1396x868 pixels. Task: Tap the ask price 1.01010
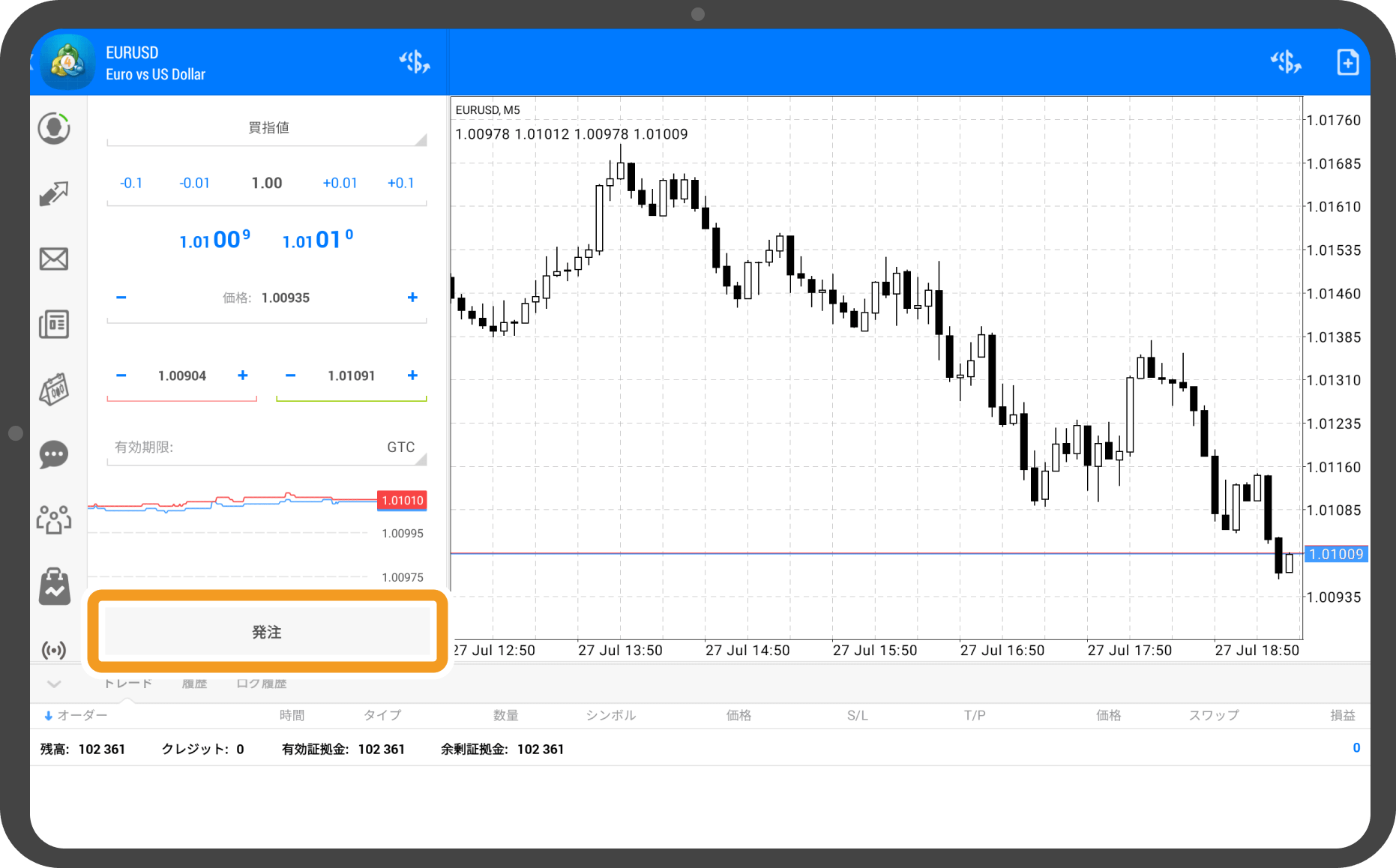tap(318, 240)
